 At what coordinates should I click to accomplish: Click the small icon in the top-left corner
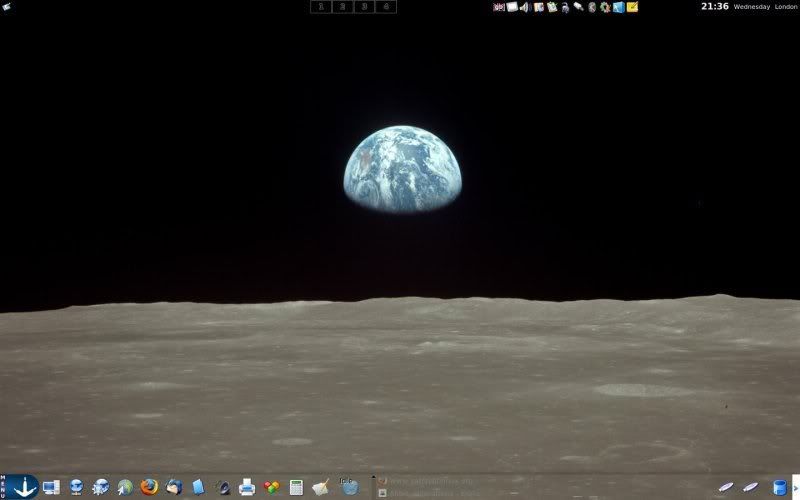click(x=6, y=7)
